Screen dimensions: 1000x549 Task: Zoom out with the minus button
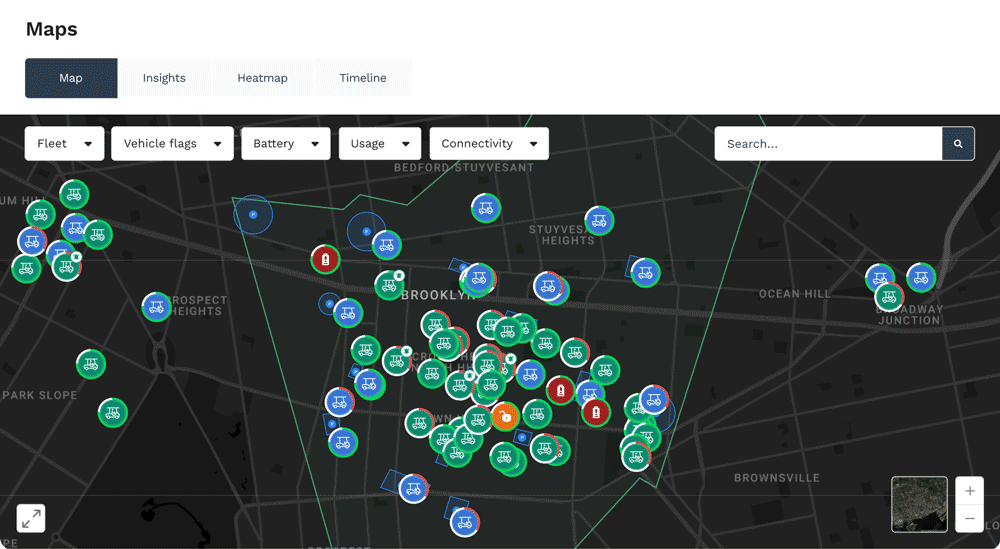point(969,518)
